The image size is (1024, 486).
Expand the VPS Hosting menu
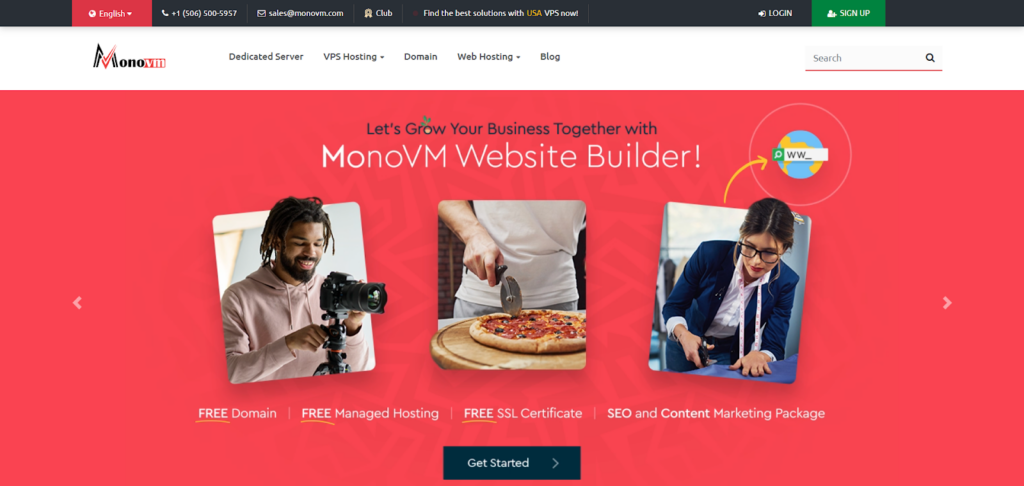click(353, 57)
